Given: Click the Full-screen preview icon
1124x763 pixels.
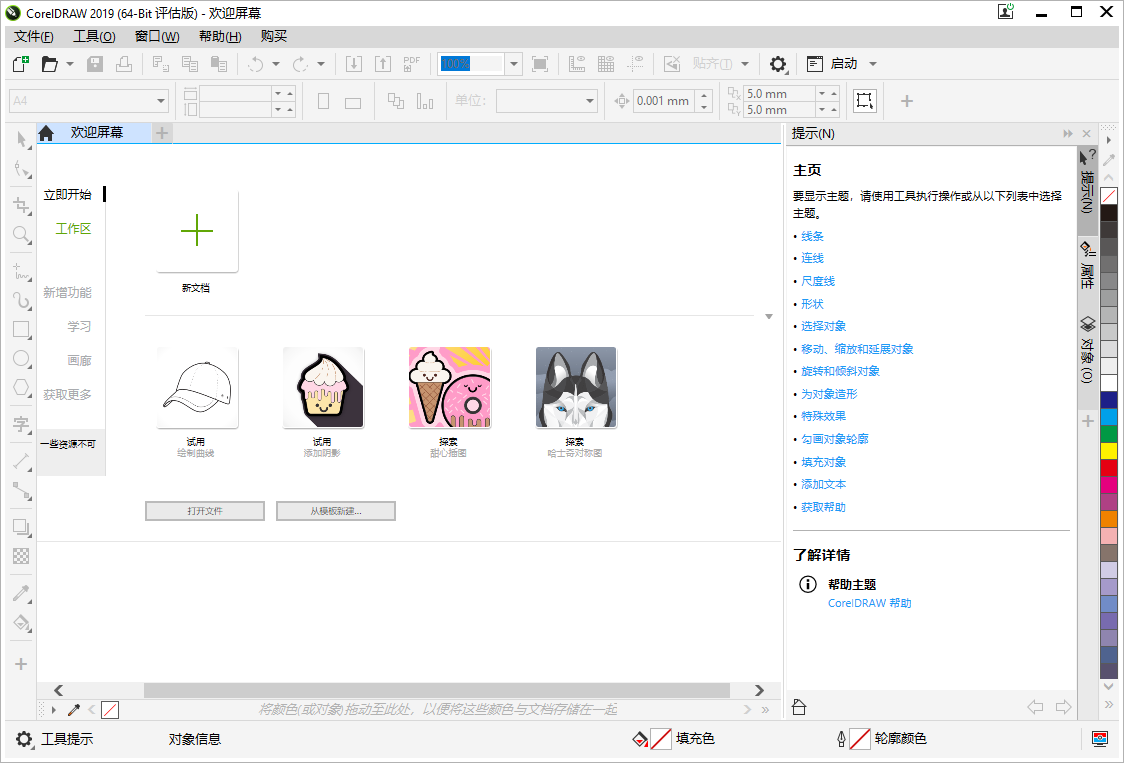Looking at the screenshot, I should pyautogui.click(x=540, y=64).
